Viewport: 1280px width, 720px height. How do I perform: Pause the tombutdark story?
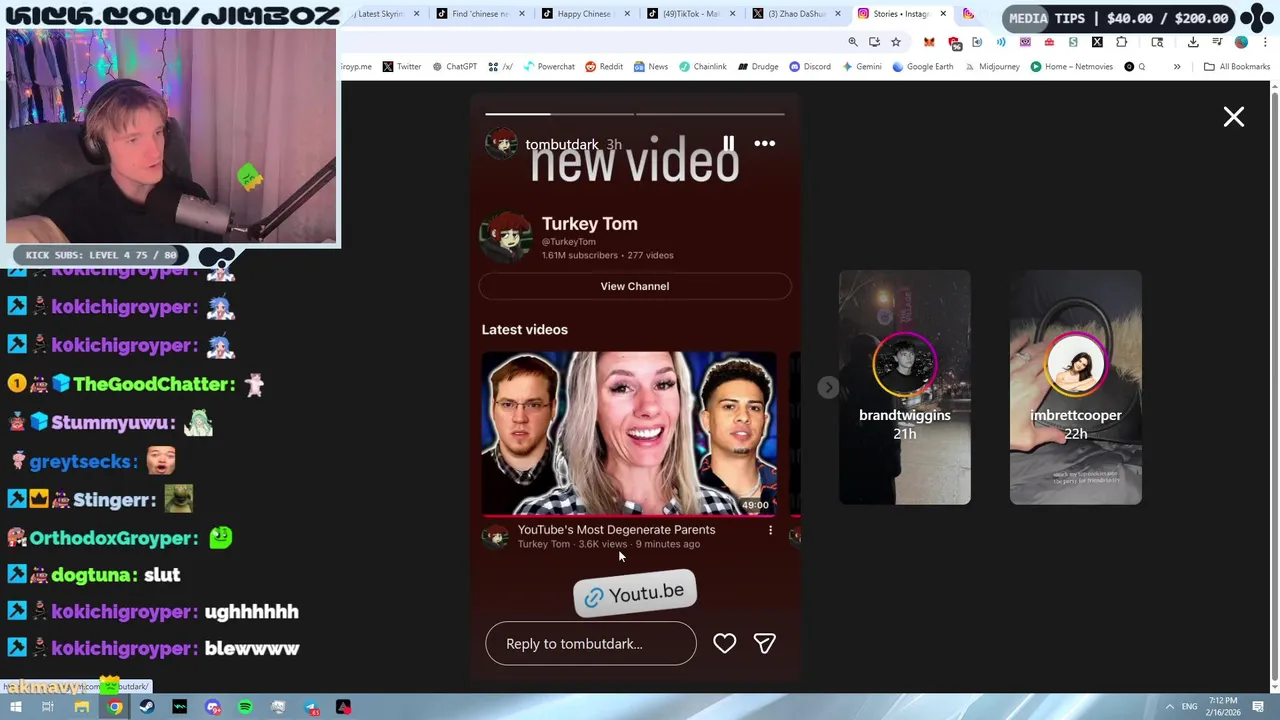(x=729, y=144)
